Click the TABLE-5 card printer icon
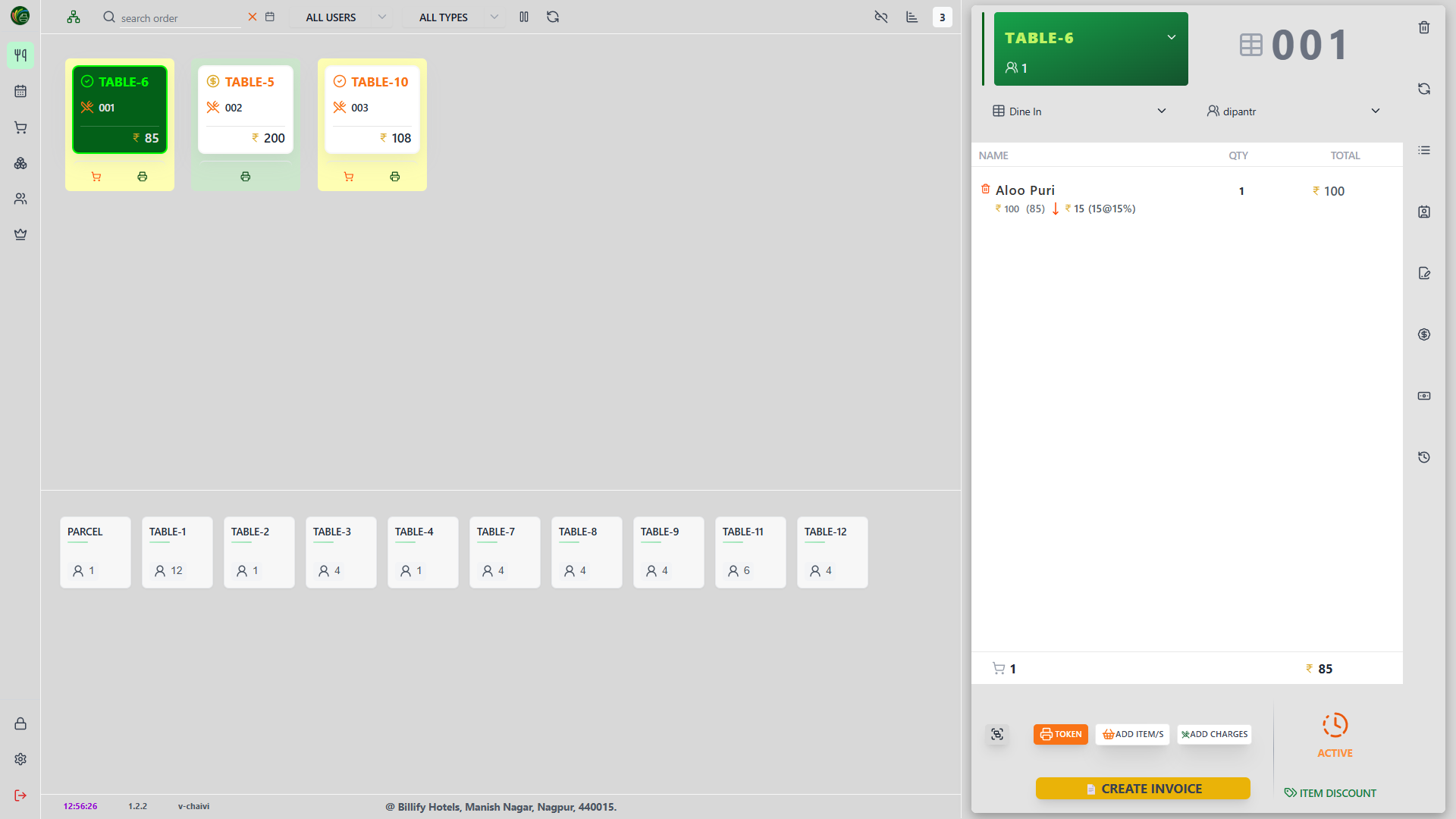The height and width of the screenshot is (819, 1456). click(x=245, y=177)
